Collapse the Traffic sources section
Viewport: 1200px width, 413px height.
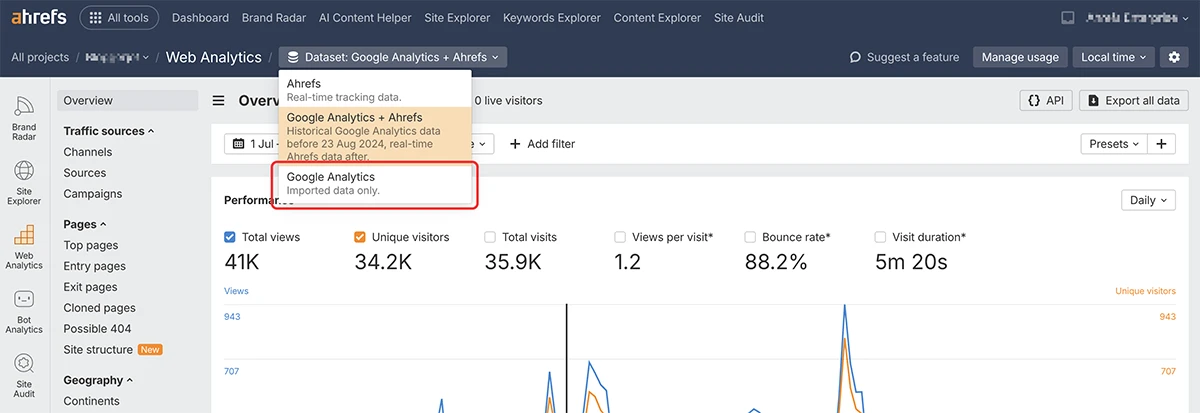pos(109,131)
